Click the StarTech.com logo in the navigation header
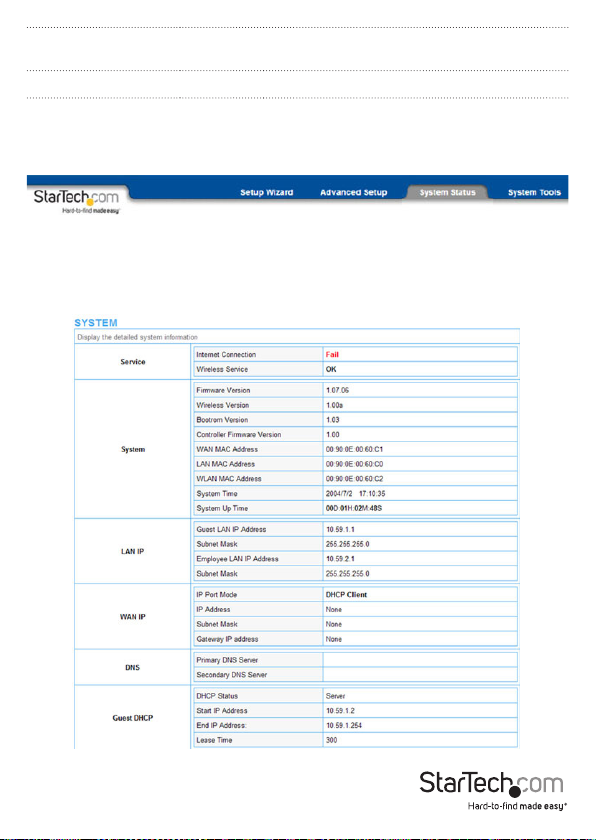This screenshot has height=840, width=596. [x=76, y=200]
